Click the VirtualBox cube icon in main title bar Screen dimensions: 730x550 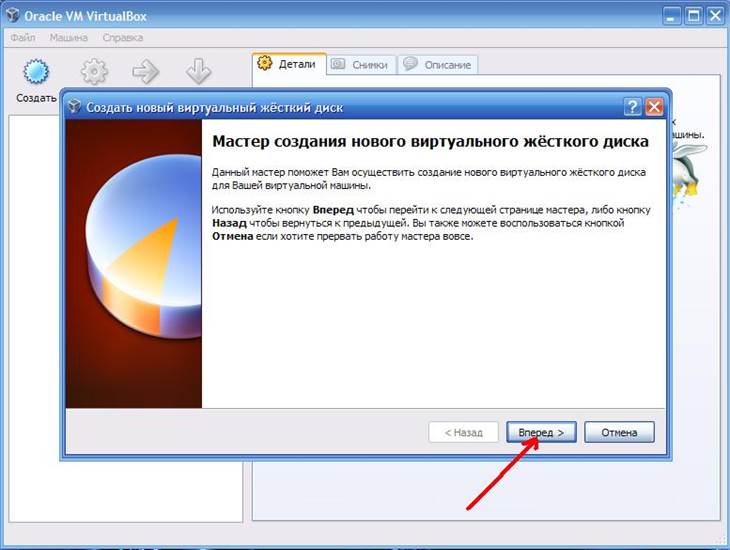pyautogui.click(x=13, y=15)
